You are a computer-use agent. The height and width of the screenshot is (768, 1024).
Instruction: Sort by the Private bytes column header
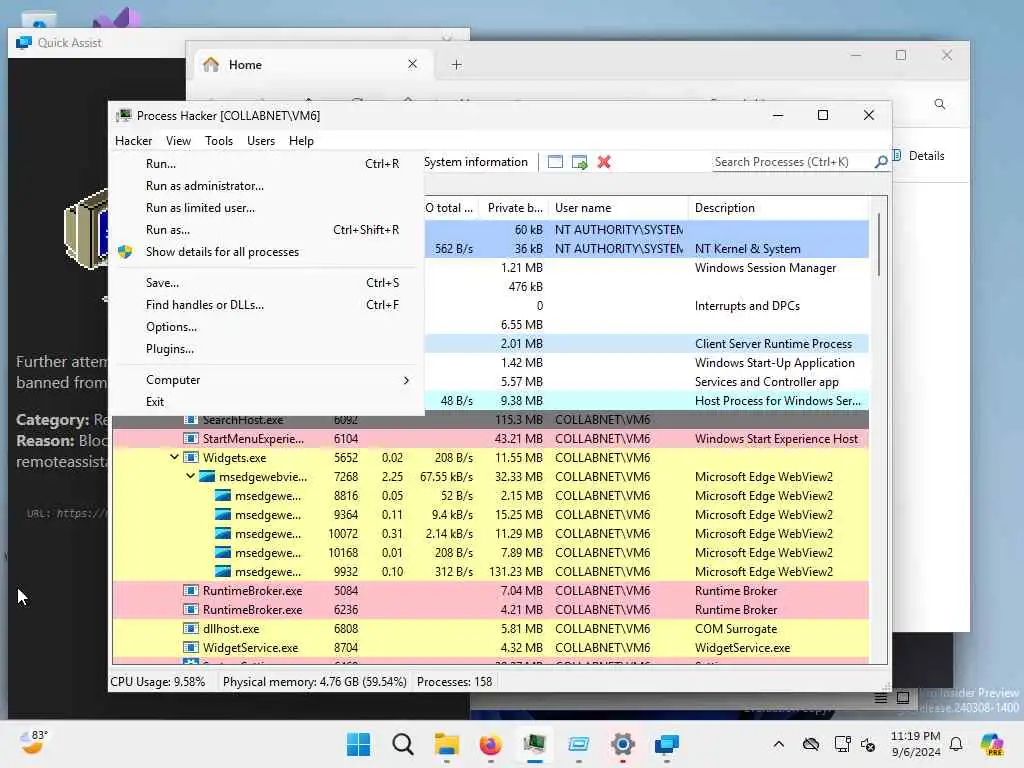coord(514,208)
